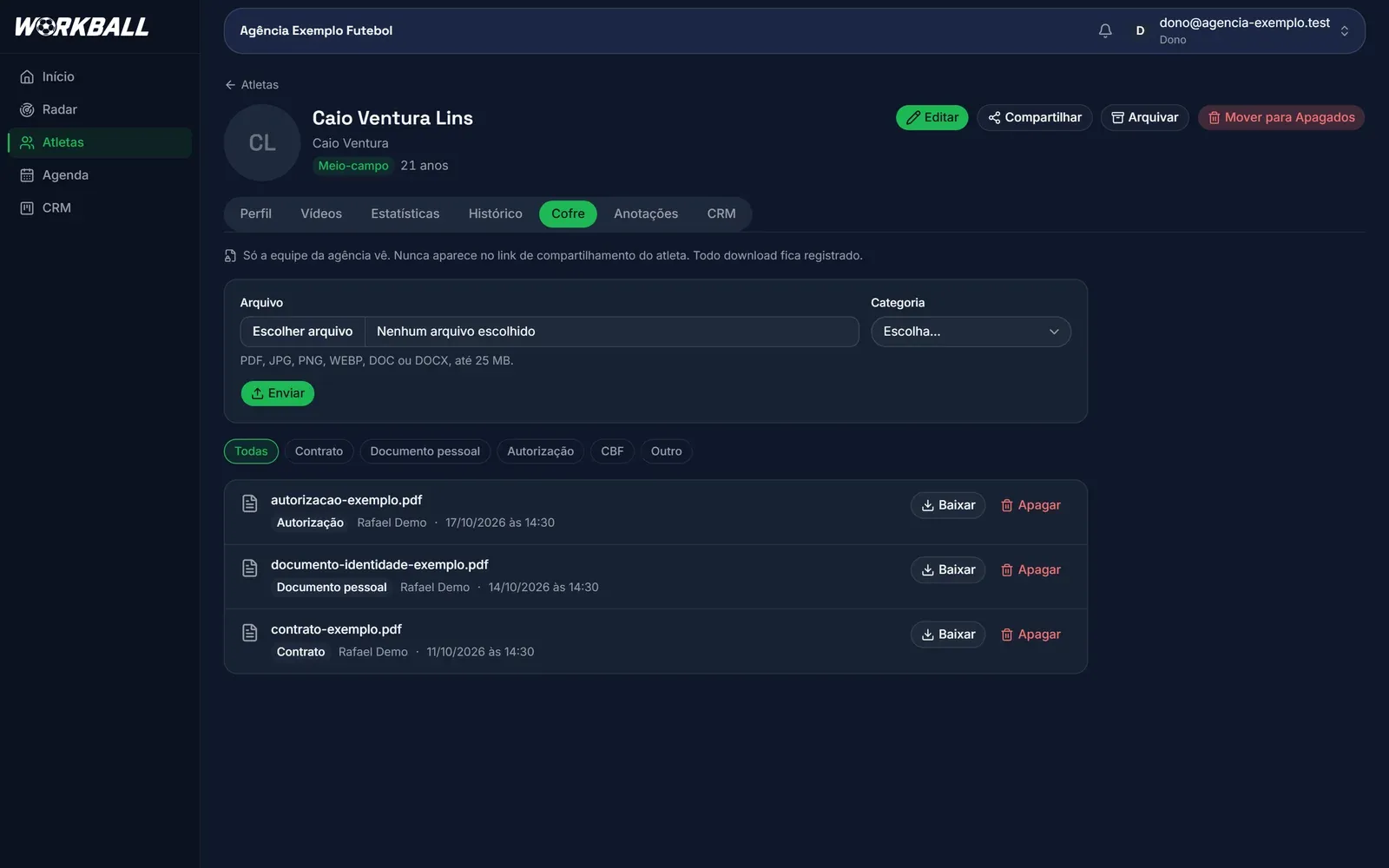Delete autorizacao-exemplo.pdf with Apagar
Image resolution: width=1389 pixels, height=868 pixels.
[1031, 505]
